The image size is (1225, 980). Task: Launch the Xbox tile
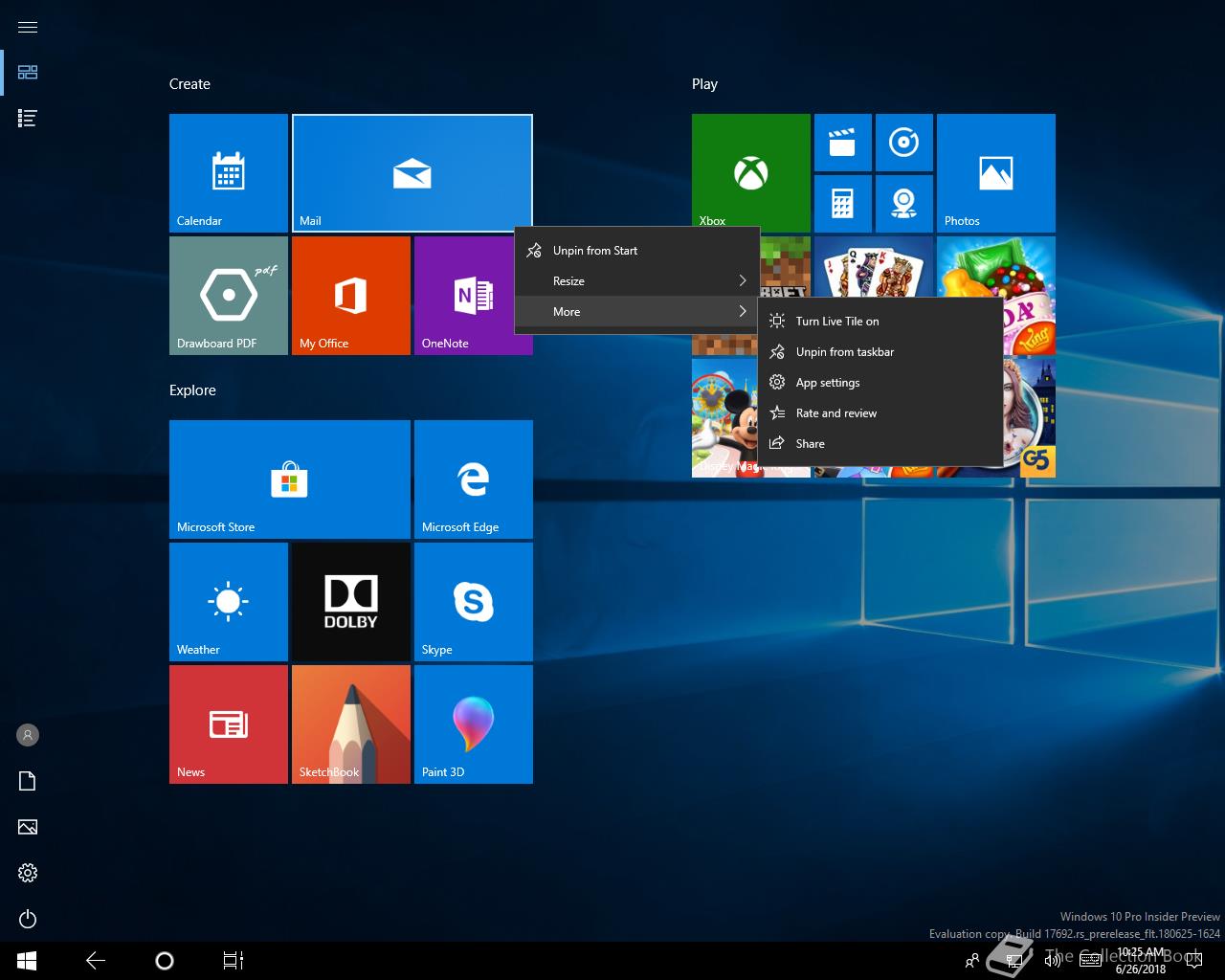pyautogui.click(x=751, y=173)
